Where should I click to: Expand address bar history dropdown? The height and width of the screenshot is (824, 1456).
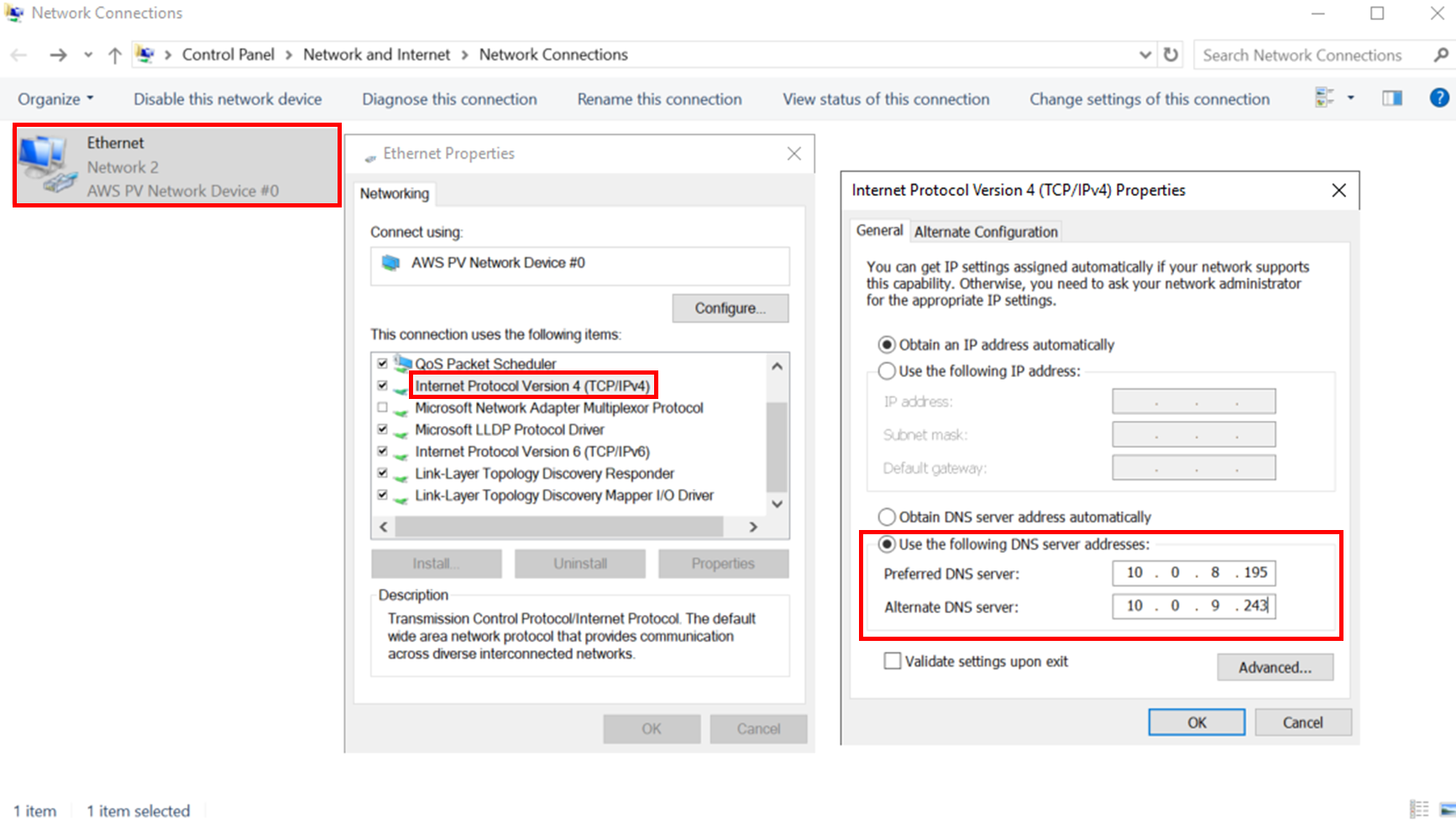[x=1144, y=55]
